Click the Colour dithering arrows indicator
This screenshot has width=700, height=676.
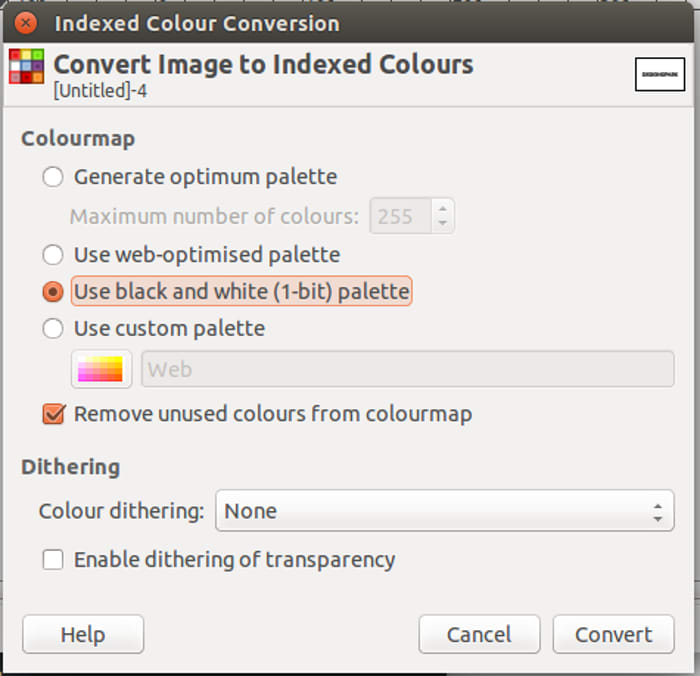pos(656,511)
